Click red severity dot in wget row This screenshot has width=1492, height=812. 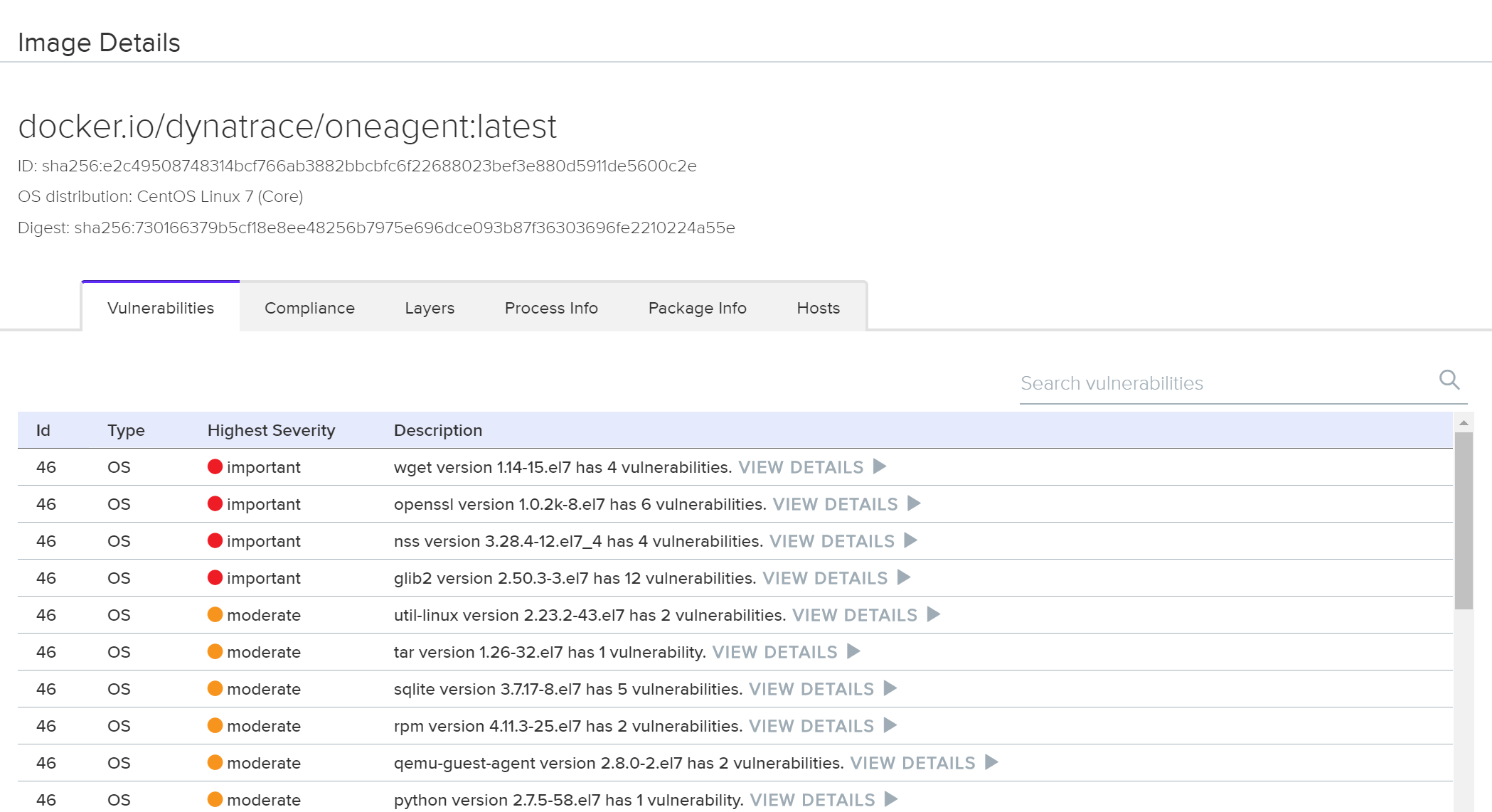pyautogui.click(x=215, y=466)
